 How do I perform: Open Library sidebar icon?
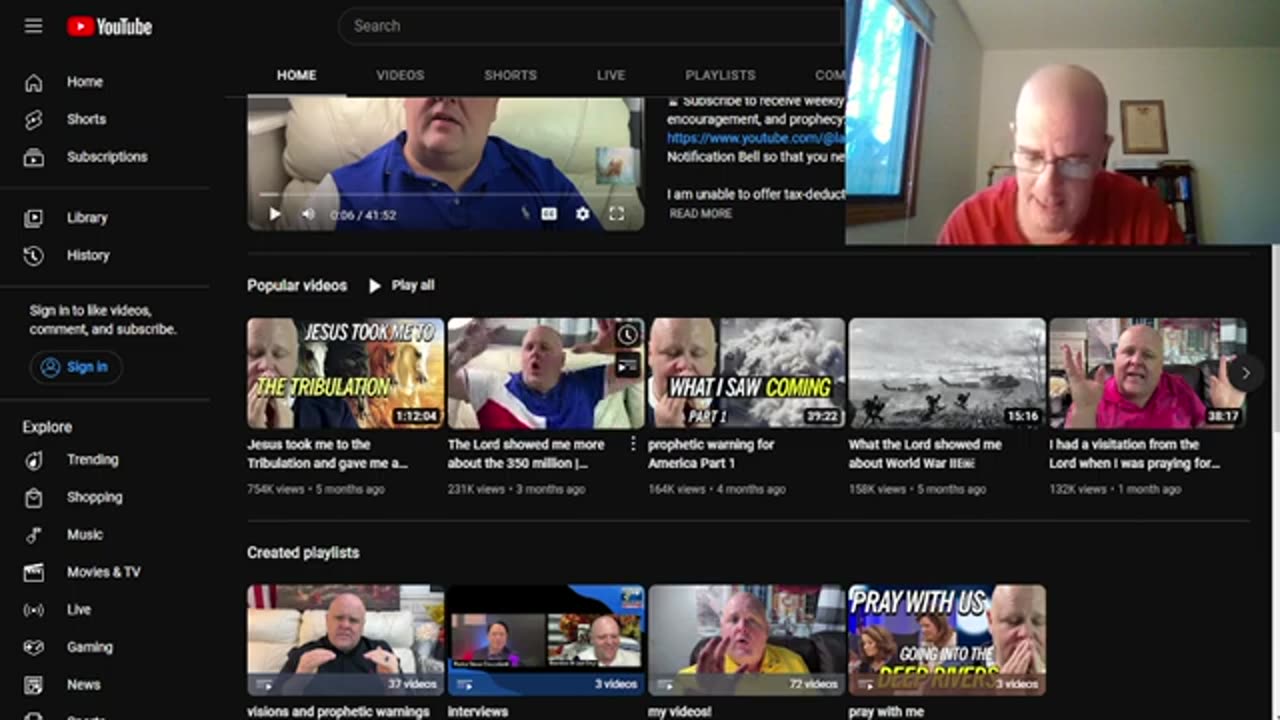(x=34, y=218)
